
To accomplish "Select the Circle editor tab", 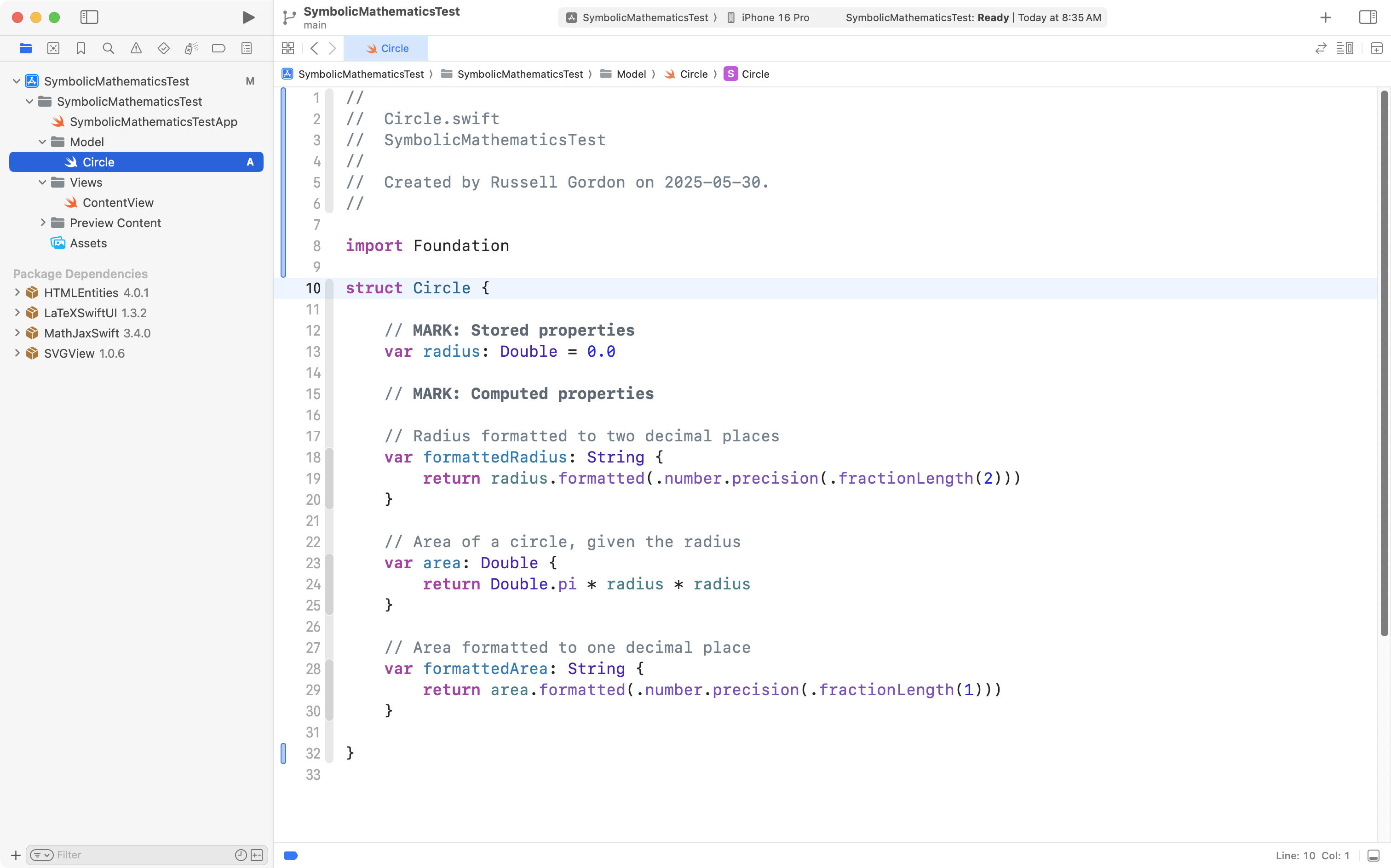I will [386, 48].
